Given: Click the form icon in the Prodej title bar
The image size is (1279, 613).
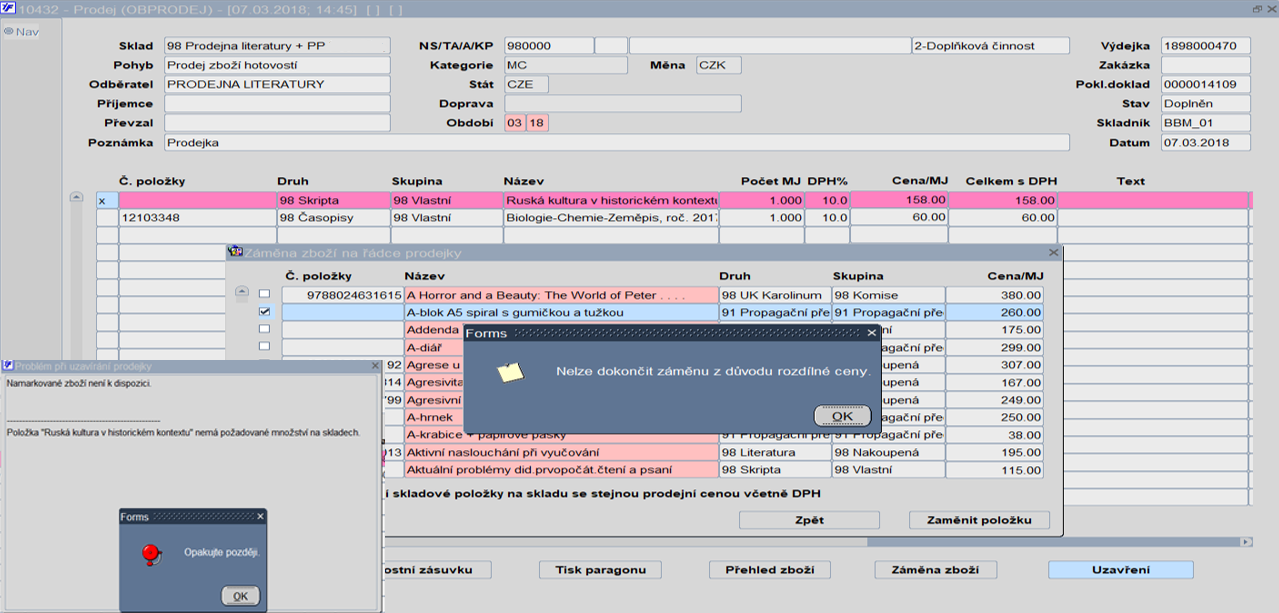Looking at the screenshot, I should (x=9, y=8).
